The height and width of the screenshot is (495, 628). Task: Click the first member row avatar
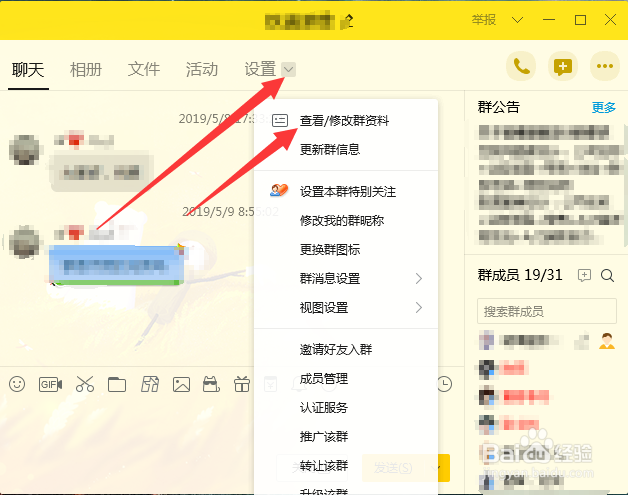click(x=487, y=340)
